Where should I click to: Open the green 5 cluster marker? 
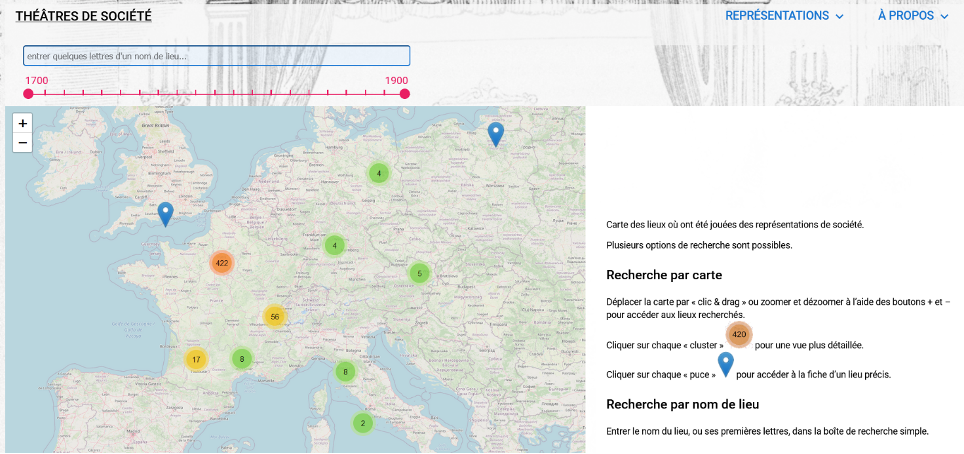(419, 273)
